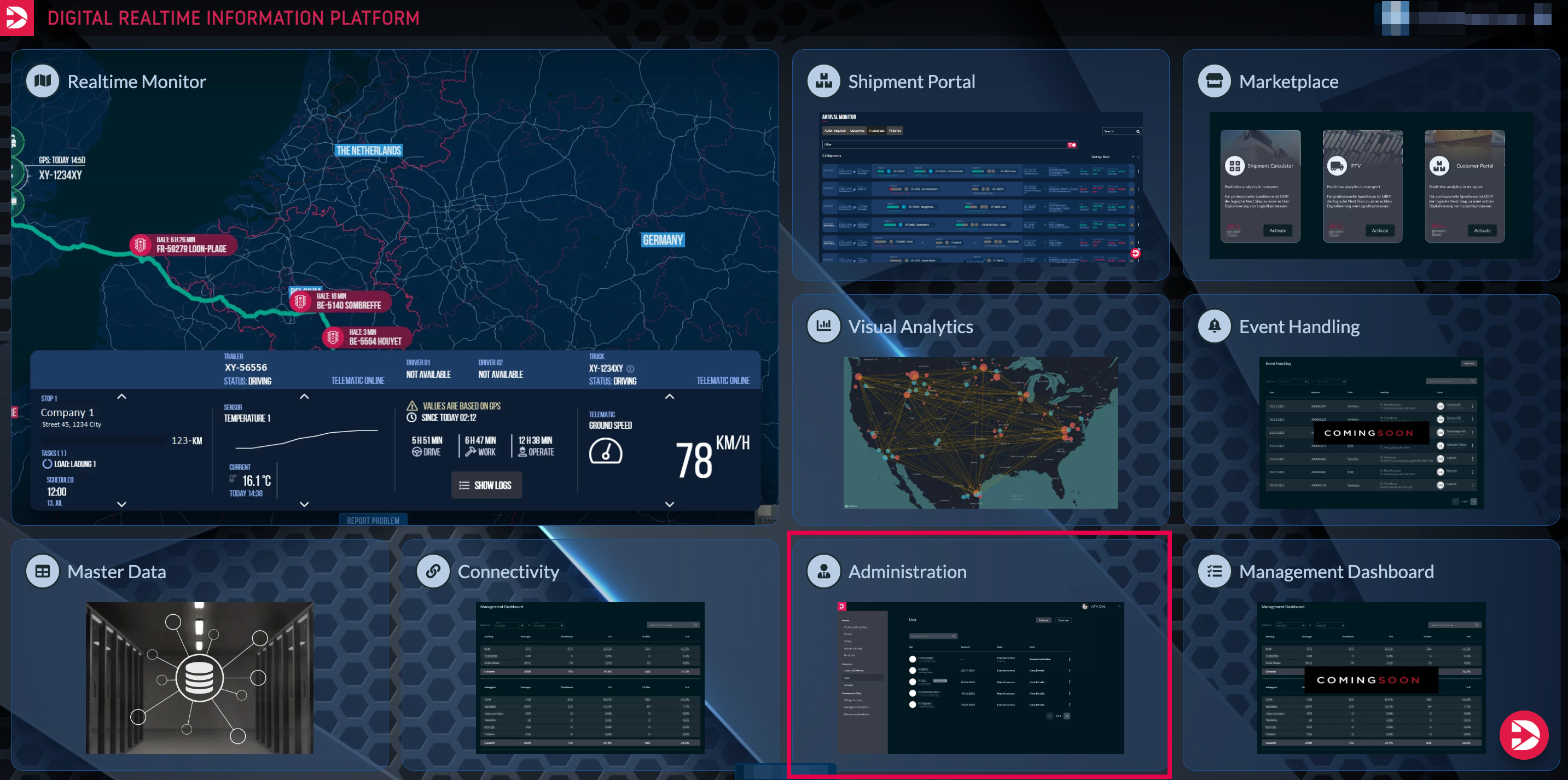This screenshot has width=1568, height=780.
Task: Expand sensor Temperature 1 with down chevron
Action: click(304, 504)
